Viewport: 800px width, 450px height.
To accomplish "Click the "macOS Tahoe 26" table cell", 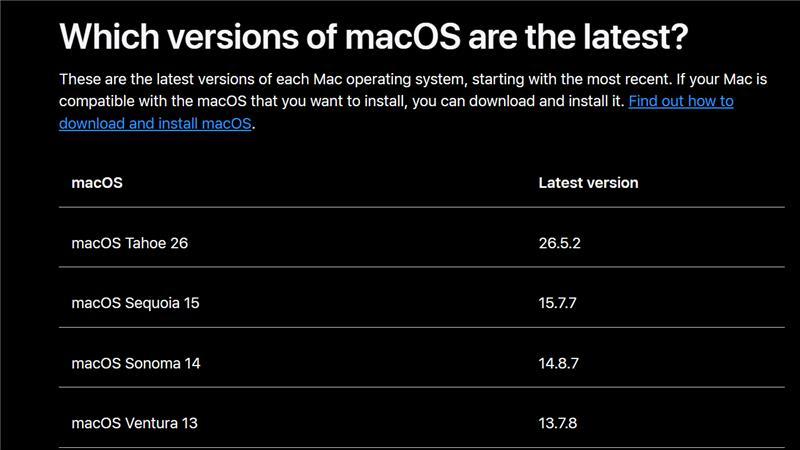I will click(x=130, y=243).
